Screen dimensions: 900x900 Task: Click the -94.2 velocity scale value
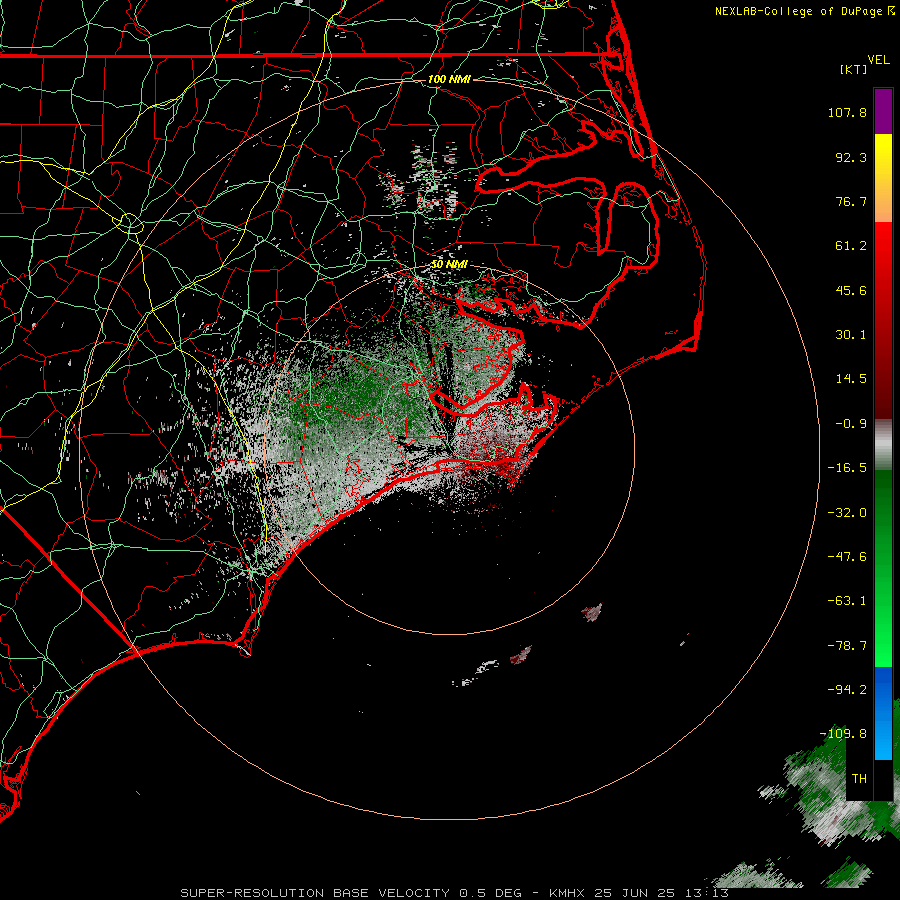click(x=847, y=689)
